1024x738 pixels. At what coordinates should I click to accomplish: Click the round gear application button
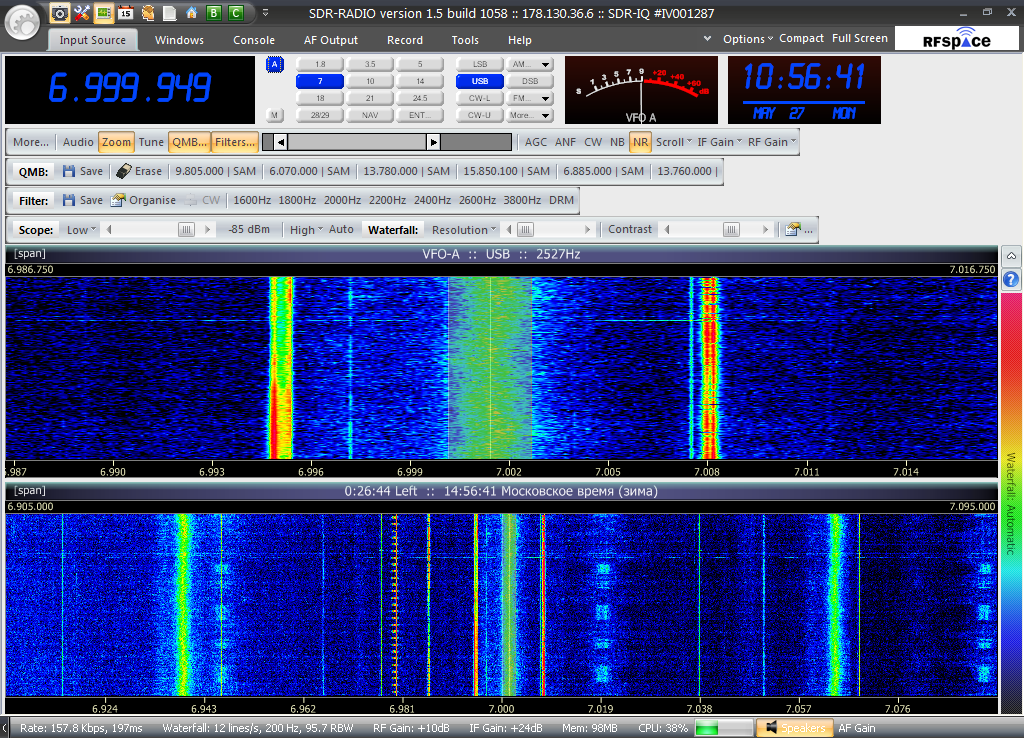pos(22,23)
